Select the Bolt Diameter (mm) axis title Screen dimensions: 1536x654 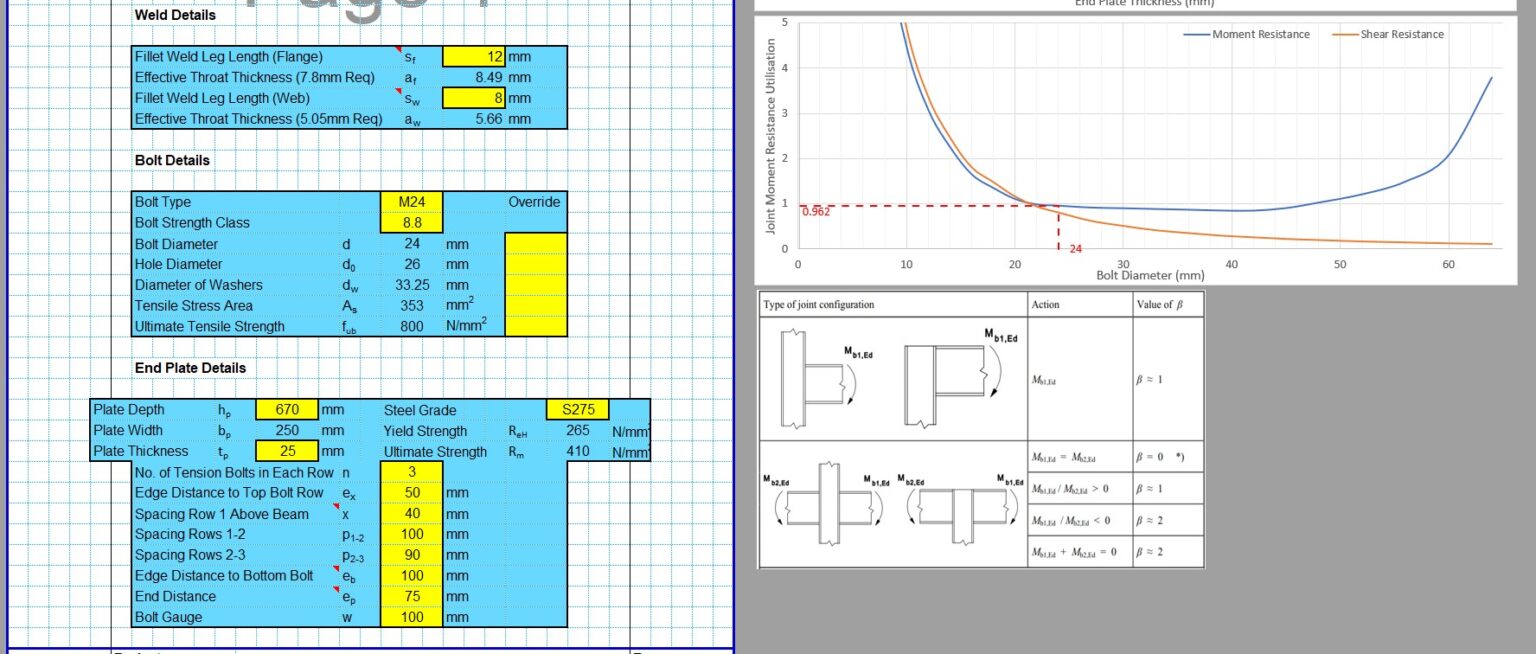pos(1150,275)
